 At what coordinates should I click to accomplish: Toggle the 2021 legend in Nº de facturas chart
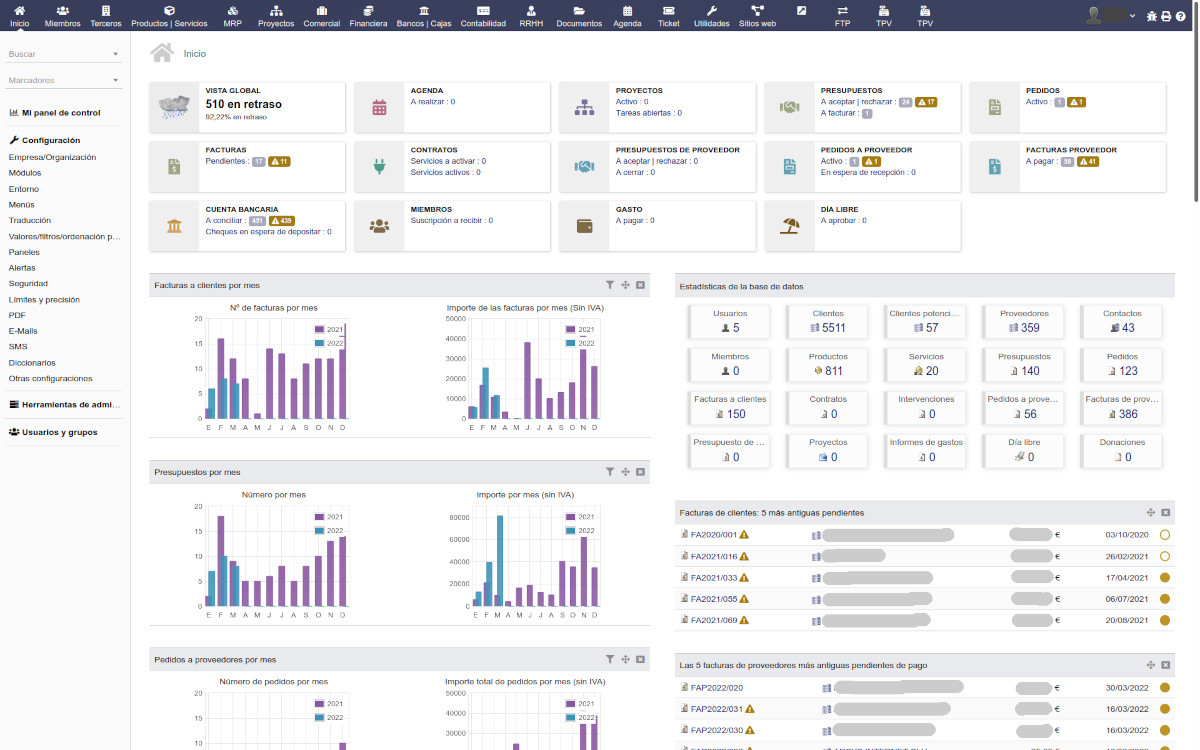coord(329,329)
